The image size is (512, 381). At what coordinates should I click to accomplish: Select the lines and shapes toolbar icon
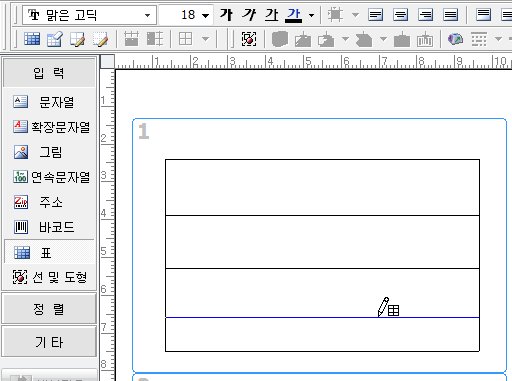pos(249,39)
